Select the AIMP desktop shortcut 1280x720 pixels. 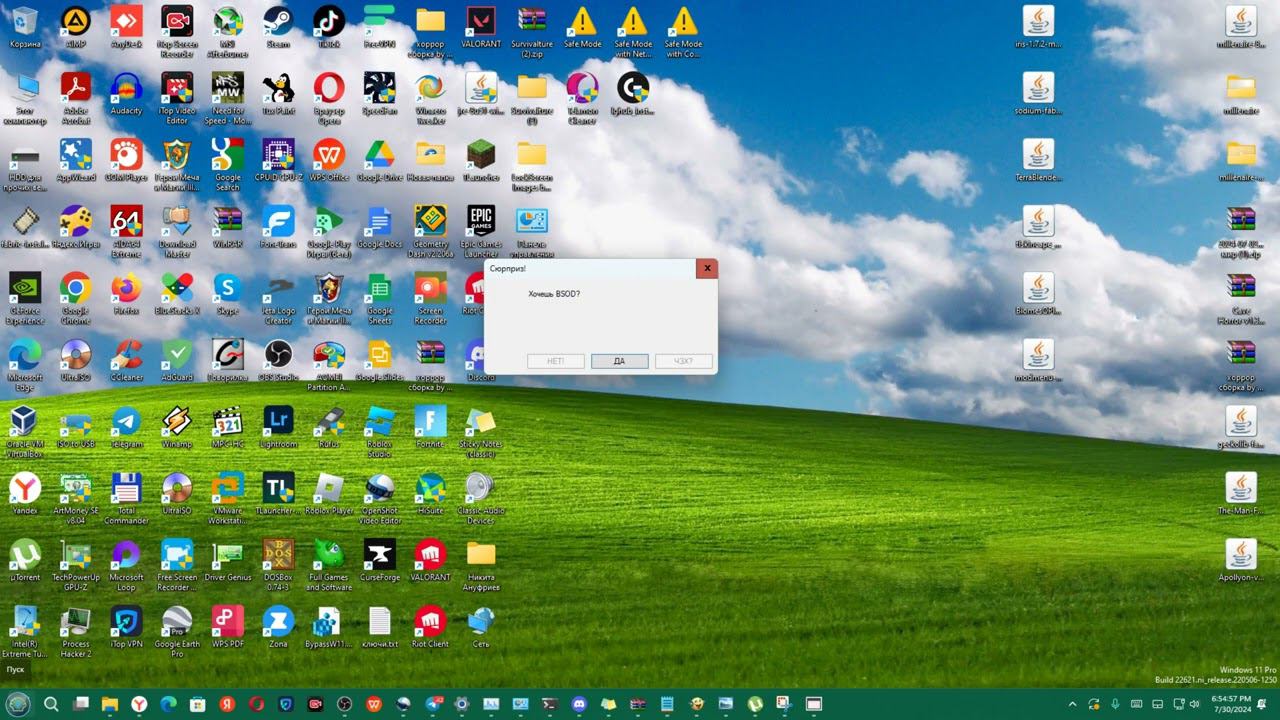[x=76, y=27]
